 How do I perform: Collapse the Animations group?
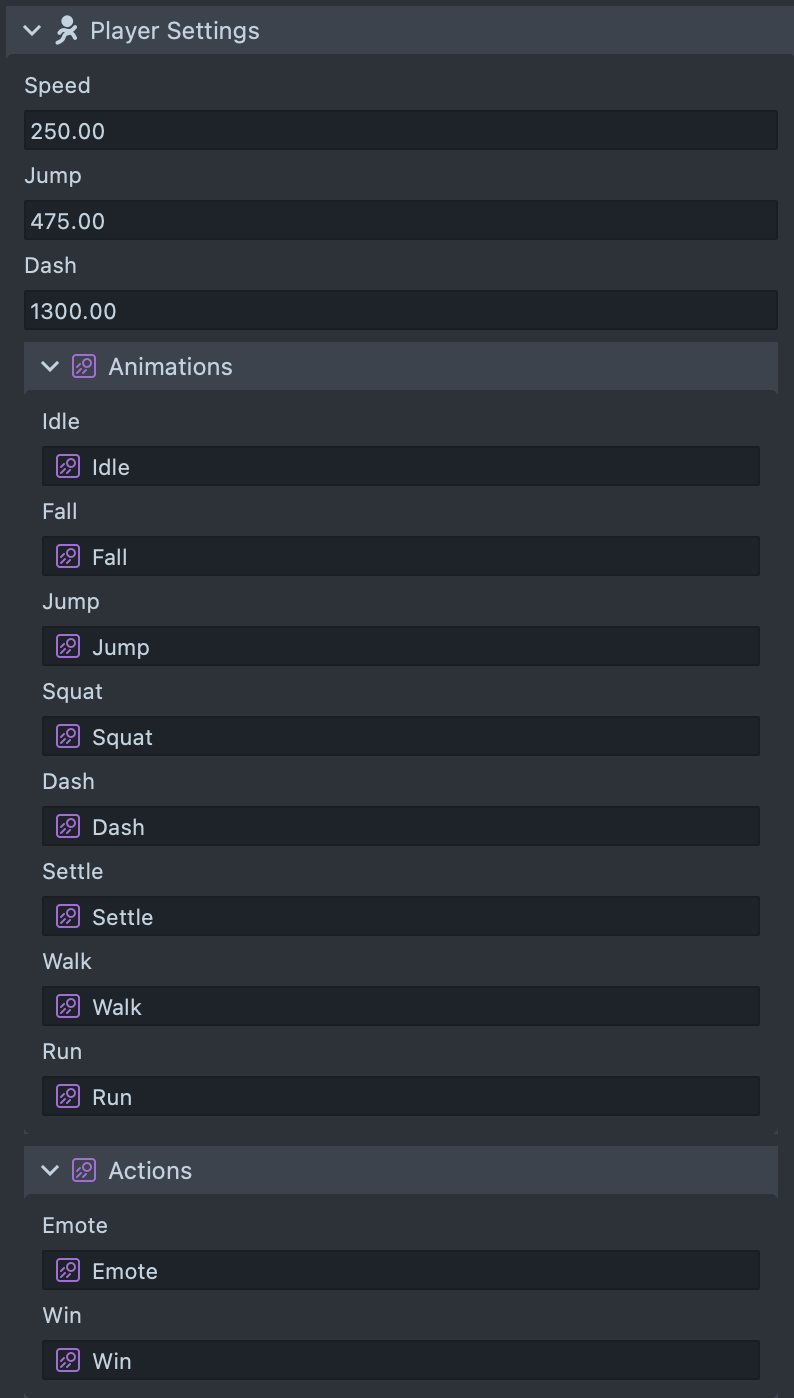pyautogui.click(x=50, y=366)
